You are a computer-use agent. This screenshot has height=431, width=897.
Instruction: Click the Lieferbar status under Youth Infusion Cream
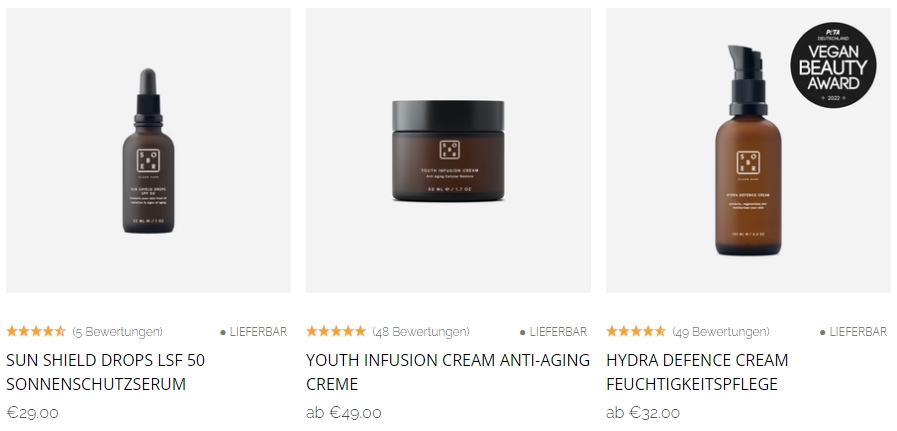(553, 332)
